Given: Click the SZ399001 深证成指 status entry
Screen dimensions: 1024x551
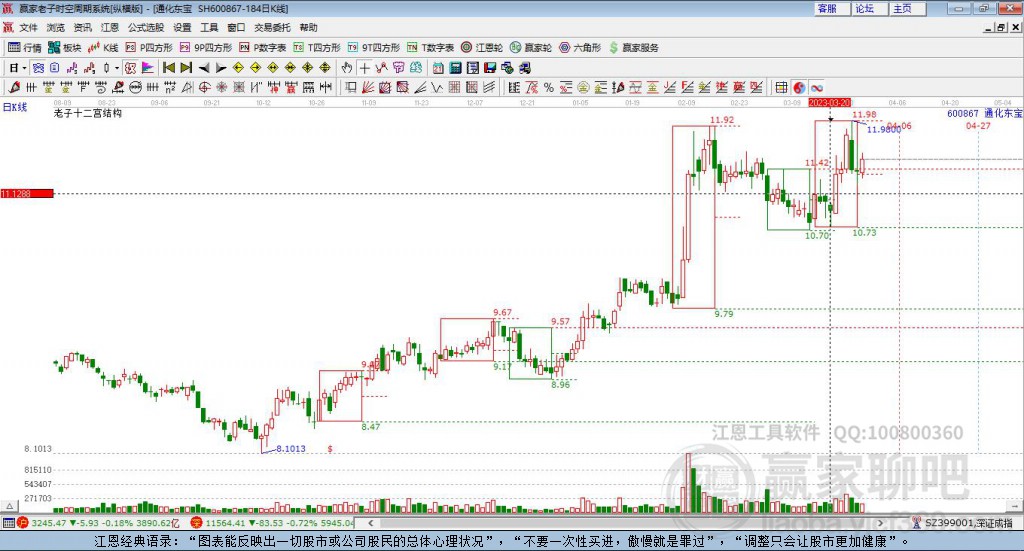Looking at the screenshot, I should click(x=963, y=523).
